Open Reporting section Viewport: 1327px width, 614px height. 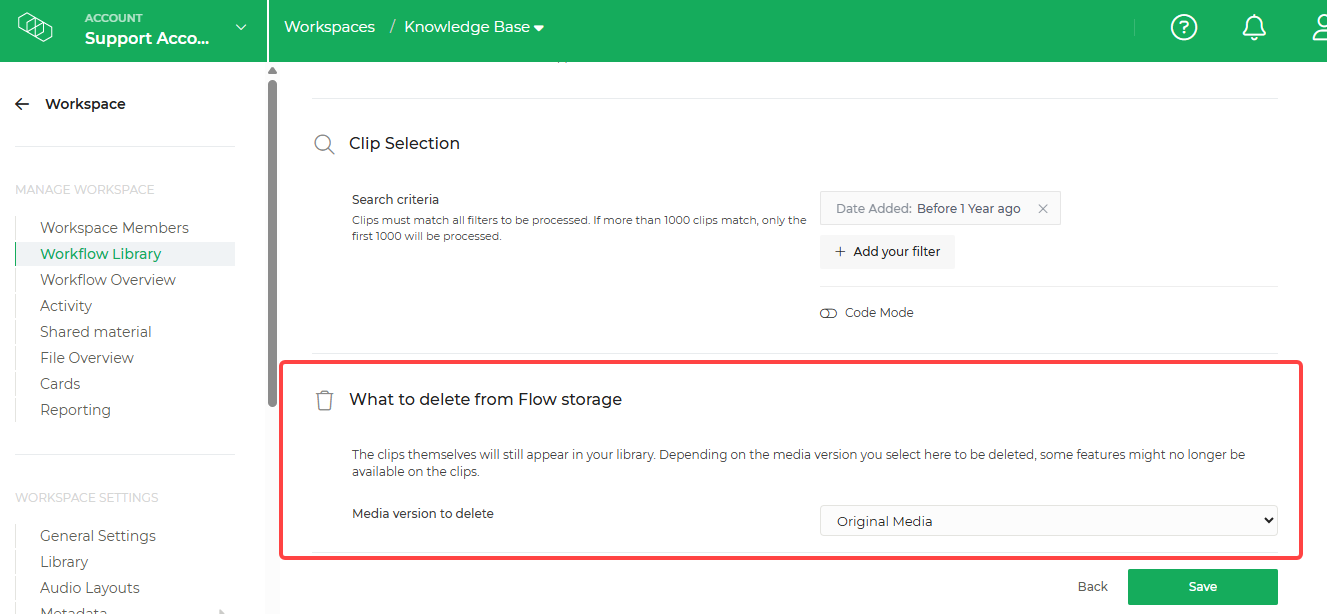tap(75, 410)
